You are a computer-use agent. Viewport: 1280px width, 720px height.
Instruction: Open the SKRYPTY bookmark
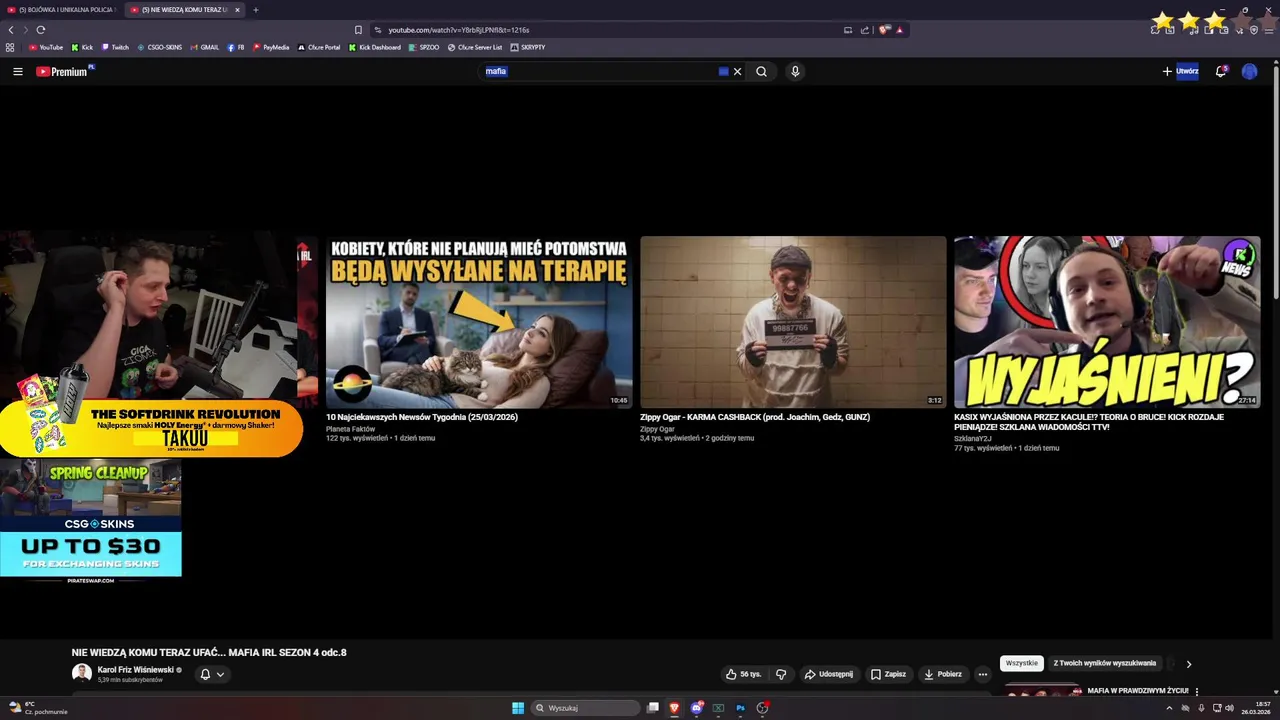point(528,47)
